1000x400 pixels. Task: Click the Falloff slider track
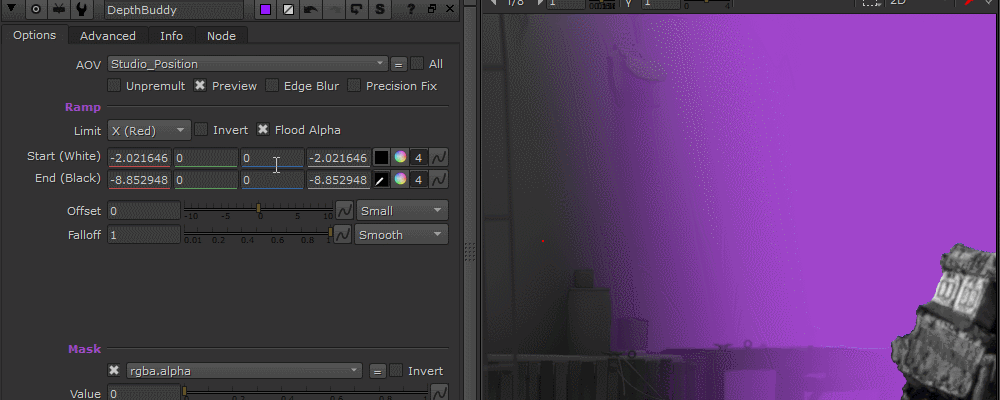tap(258, 233)
